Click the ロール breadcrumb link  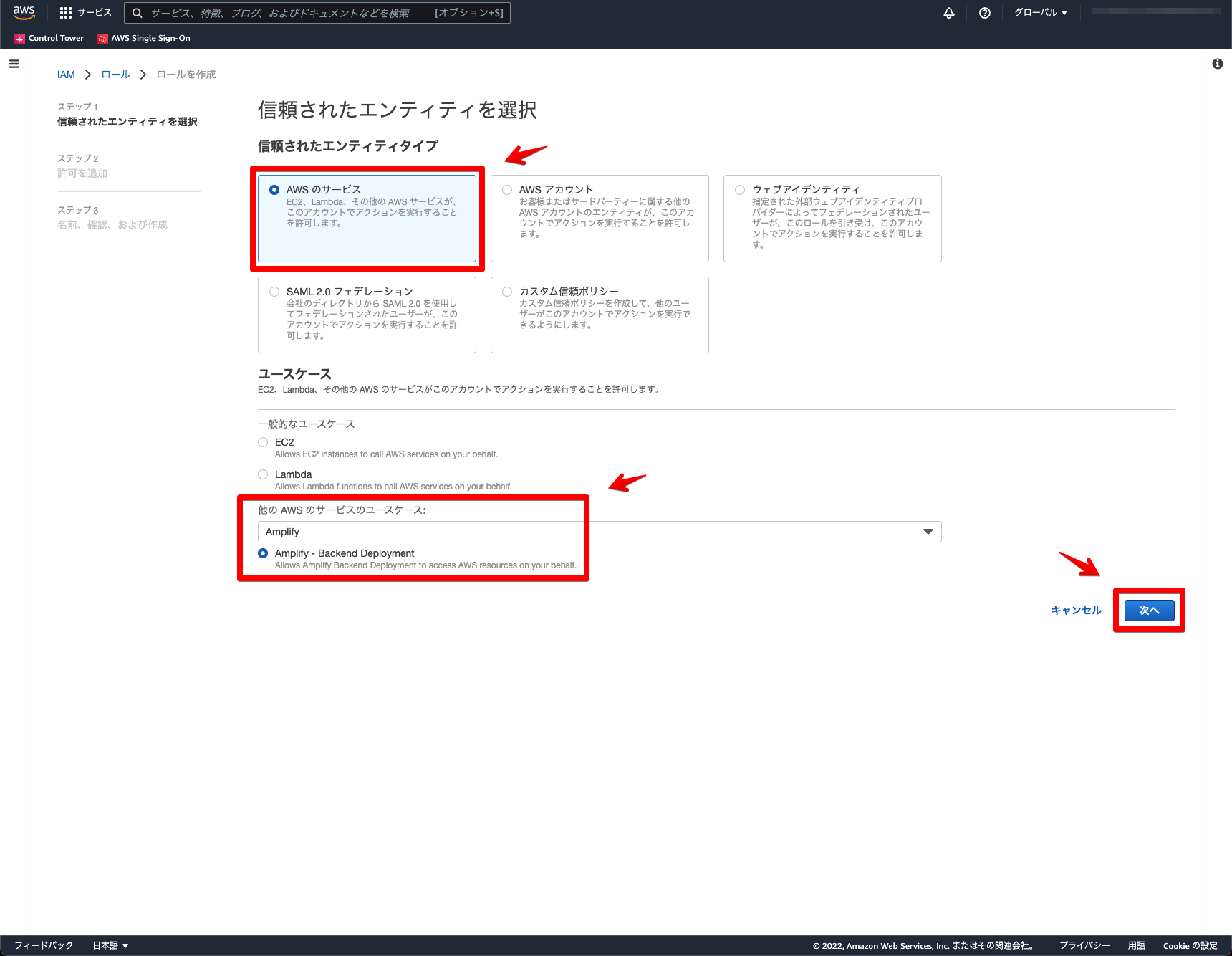tap(115, 75)
